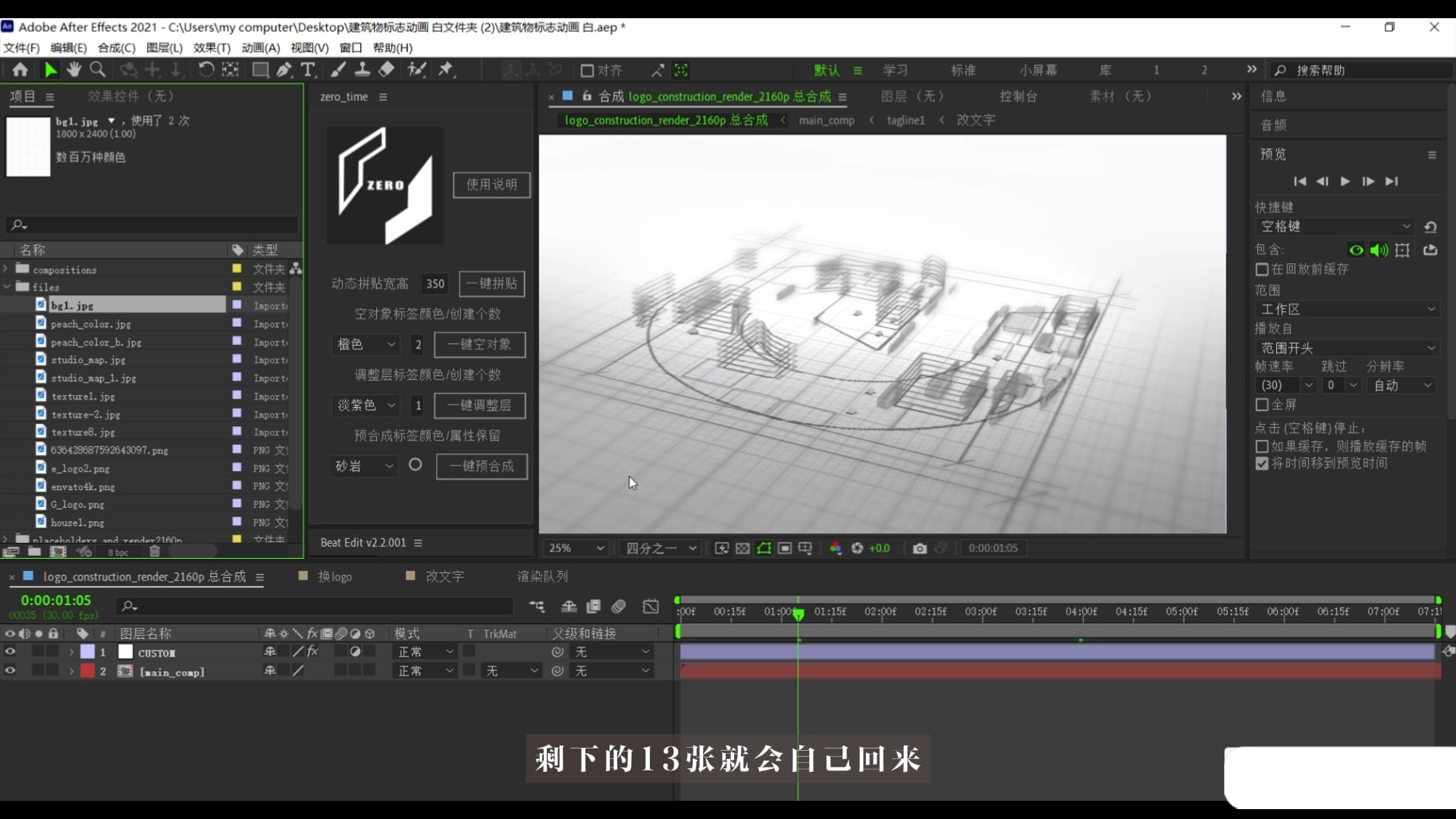Select the Pen tool in toolbar
Screen dimensions: 1456x819
point(284,70)
